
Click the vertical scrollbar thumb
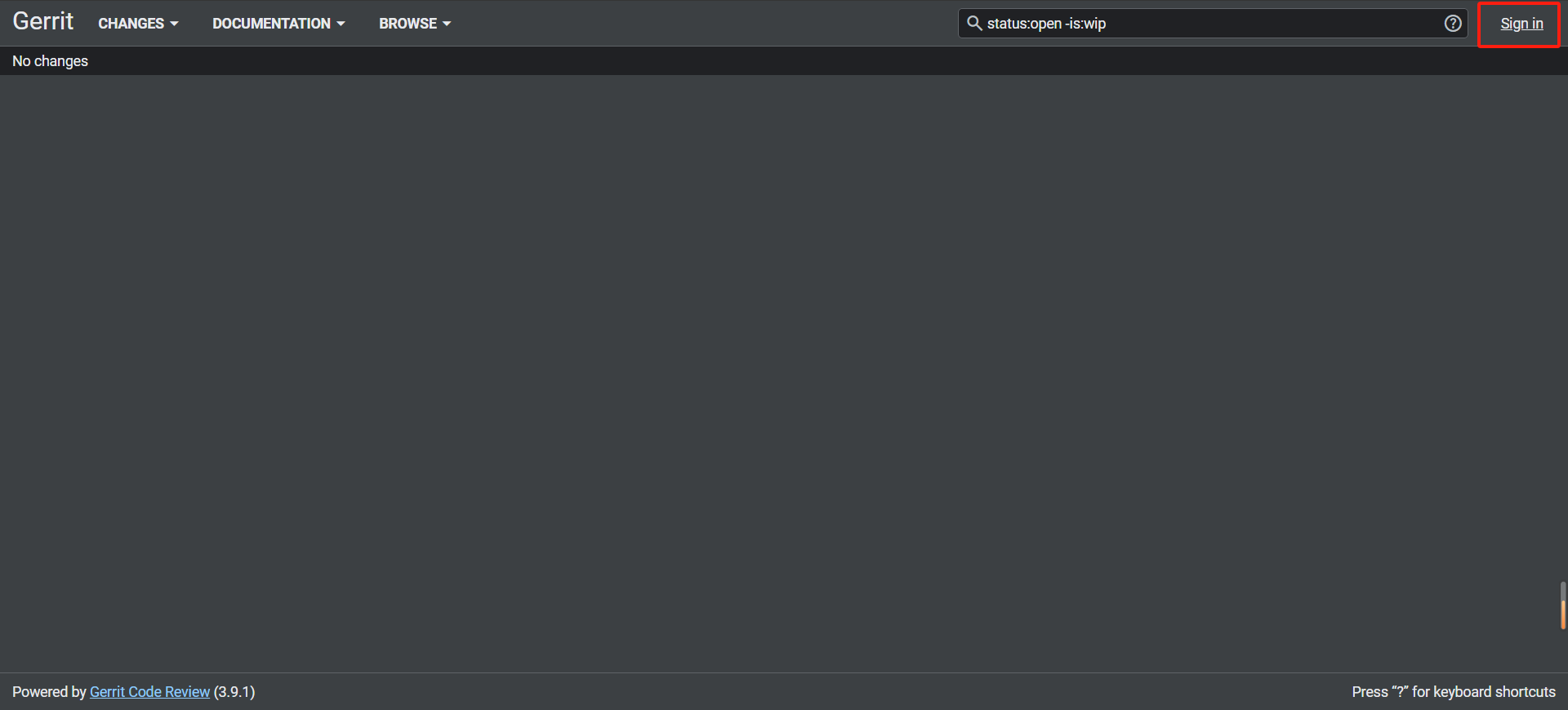[x=1562, y=591]
